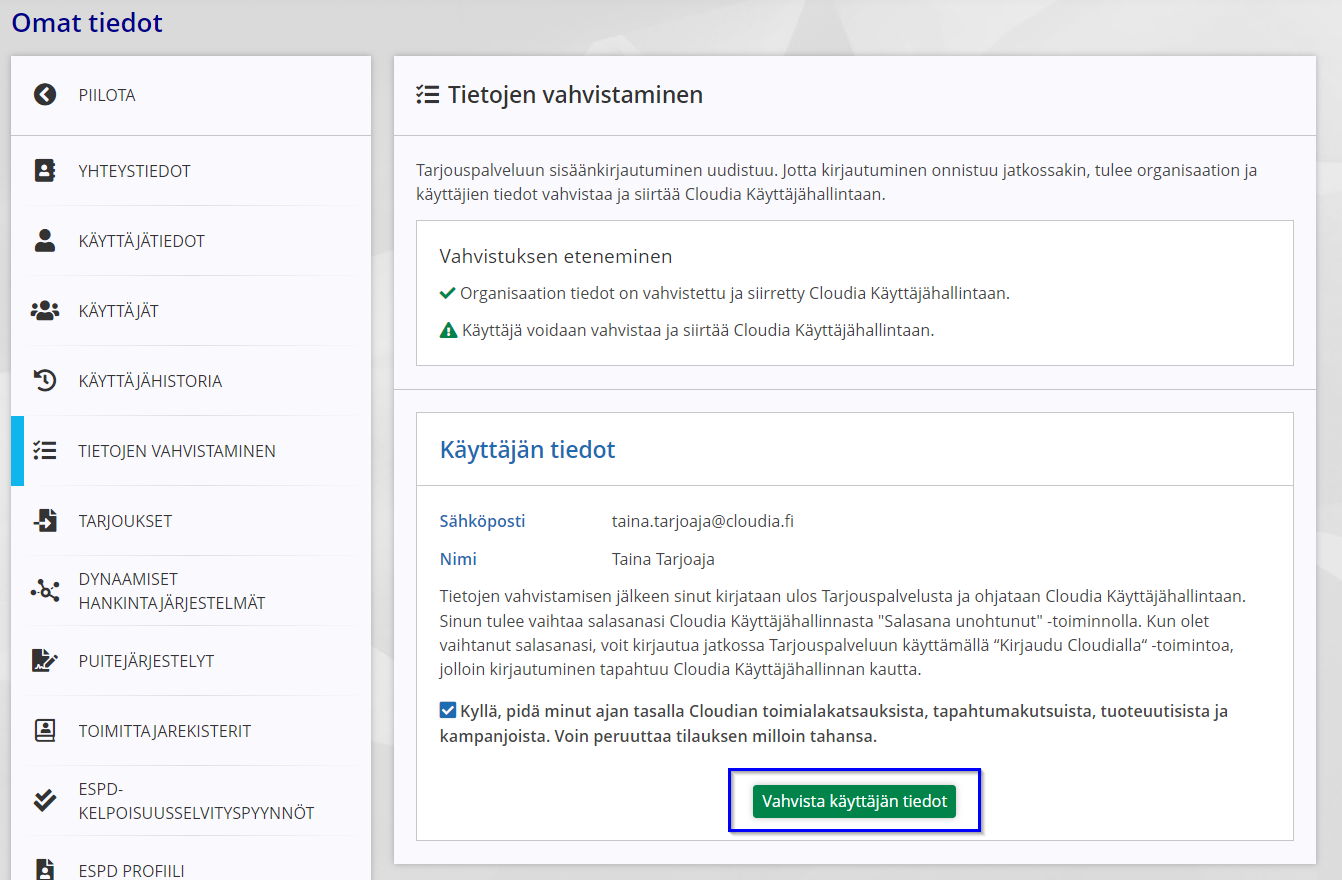1342x880 pixels.
Task: Click the Tietojen vahvistaminen checklist sidebar icon
Action: 44,451
